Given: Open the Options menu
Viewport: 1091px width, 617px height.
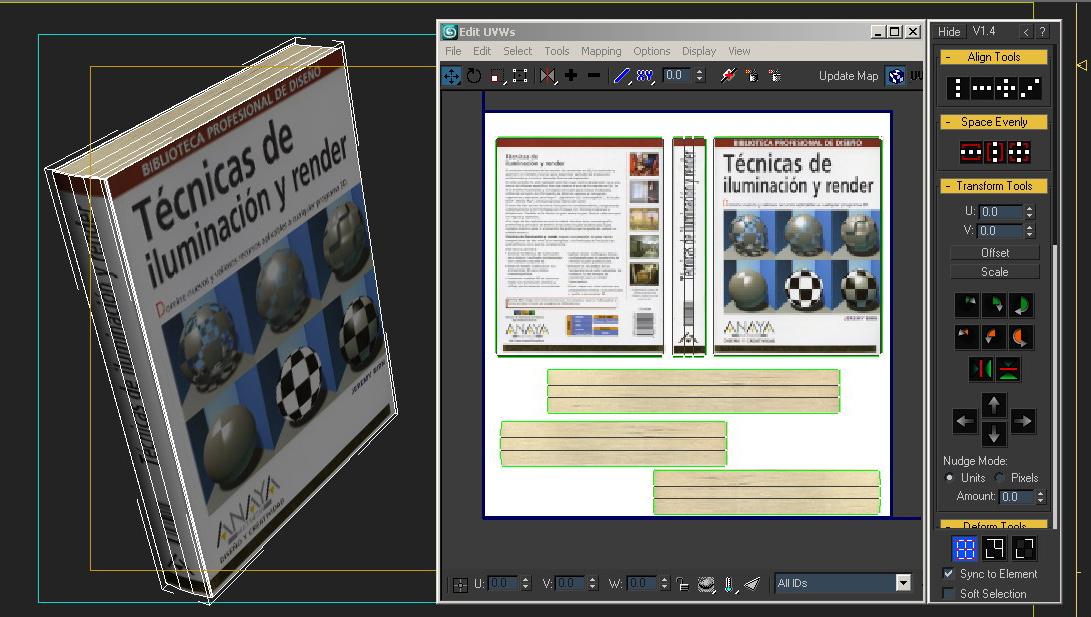Looking at the screenshot, I should point(651,51).
